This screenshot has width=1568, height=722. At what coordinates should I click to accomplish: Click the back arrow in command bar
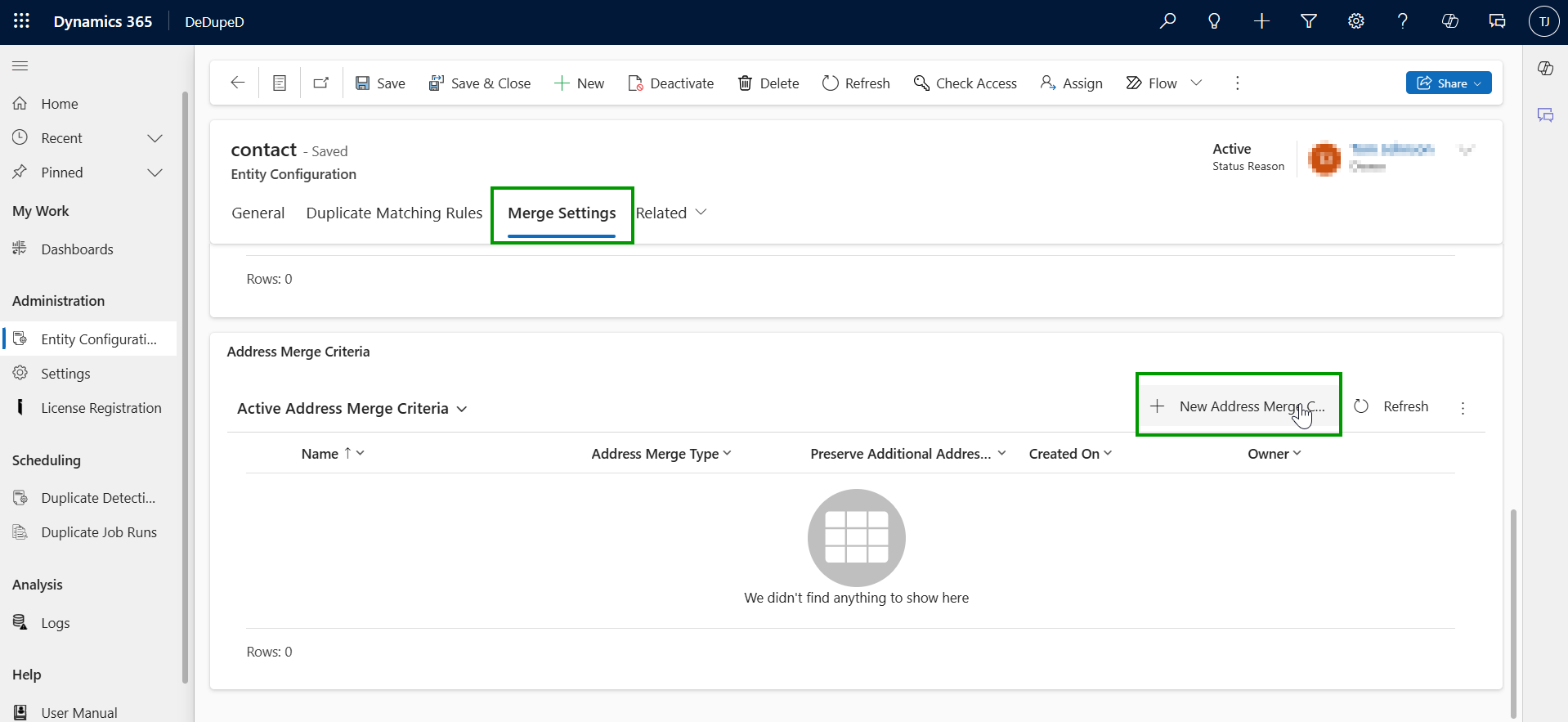[x=238, y=83]
